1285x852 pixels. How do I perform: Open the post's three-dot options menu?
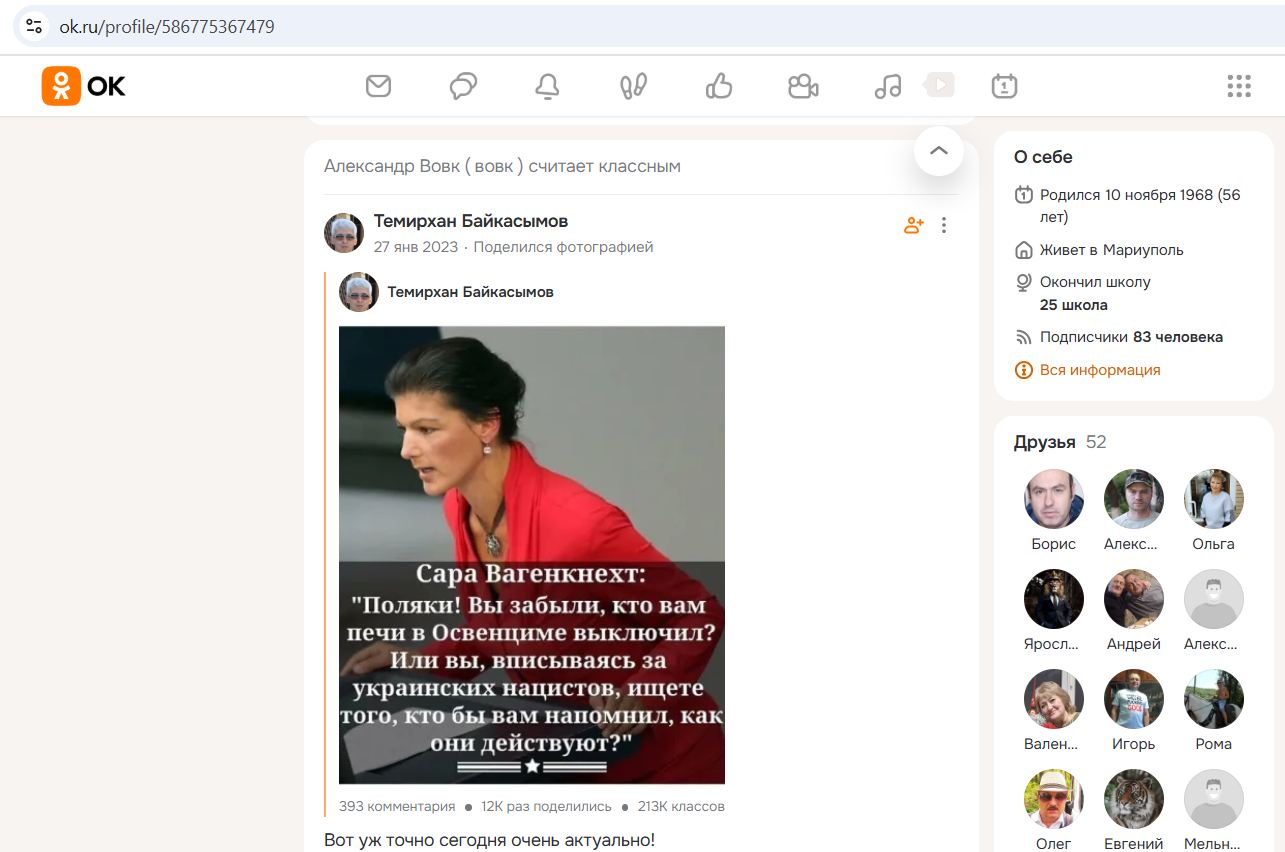(944, 225)
